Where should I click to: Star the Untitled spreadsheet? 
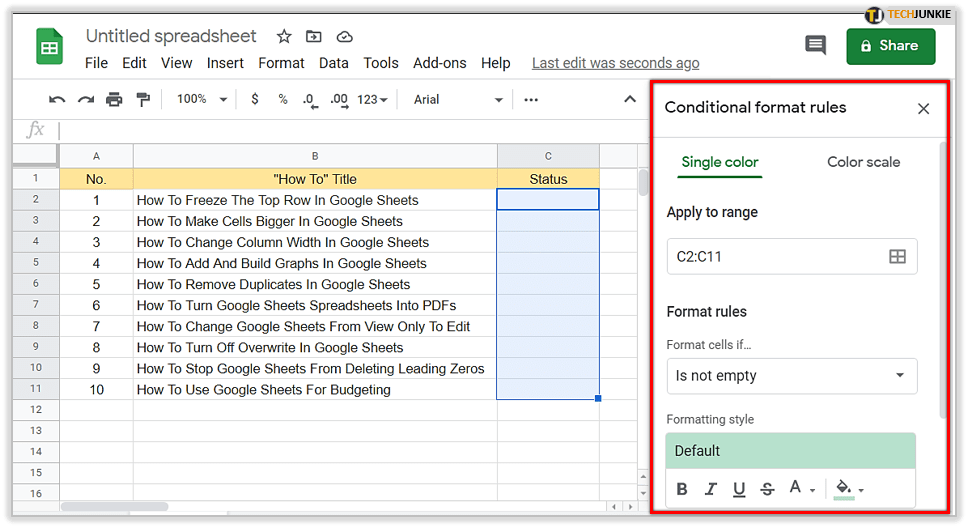pos(284,37)
